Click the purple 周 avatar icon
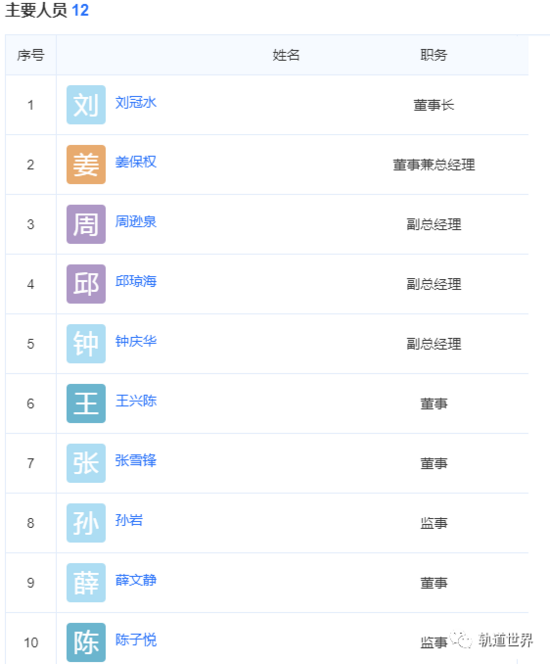The image size is (550, 664). pyautogui.click(x=86, y=224)
